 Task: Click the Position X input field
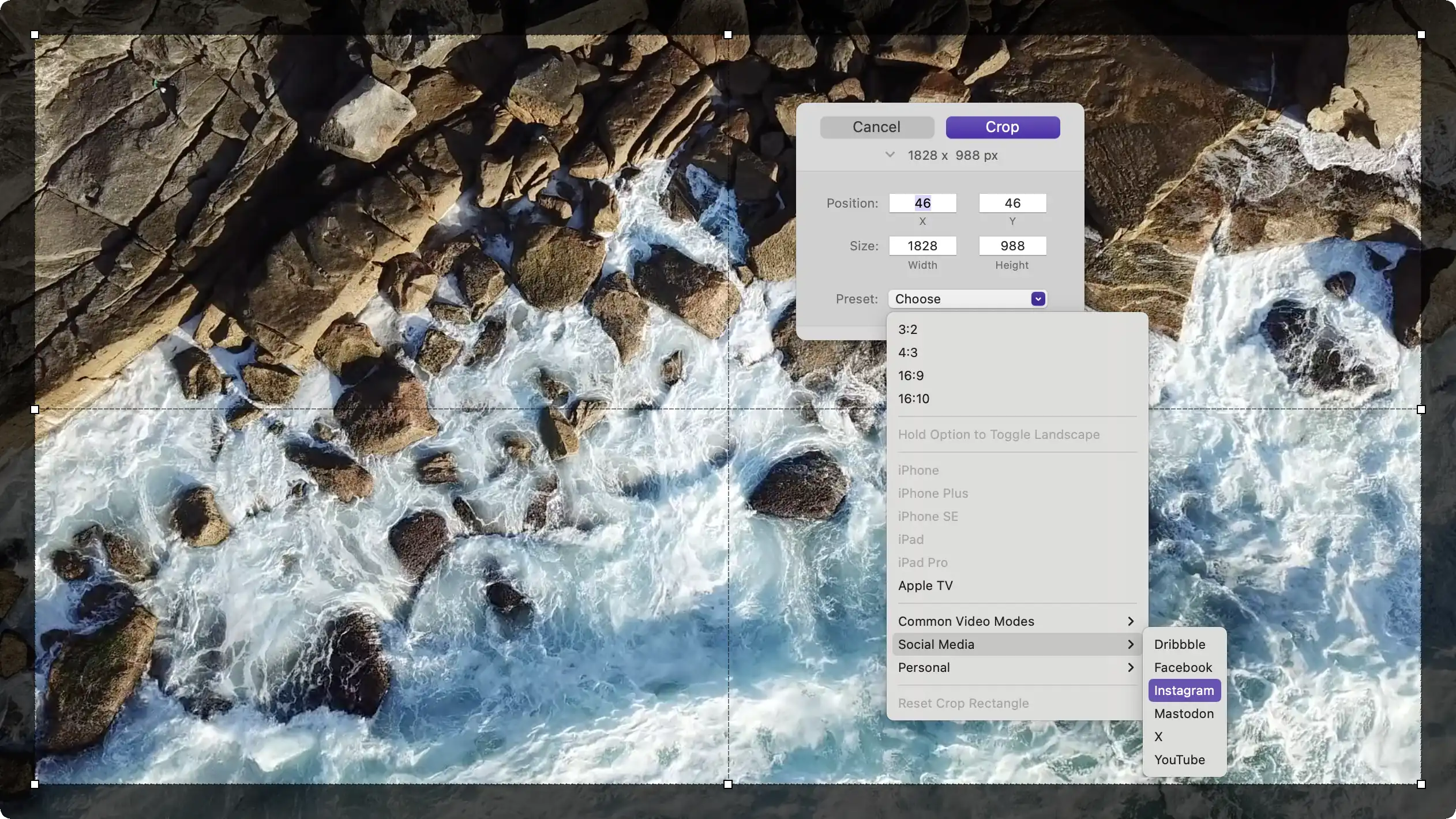tap(922, 203)
